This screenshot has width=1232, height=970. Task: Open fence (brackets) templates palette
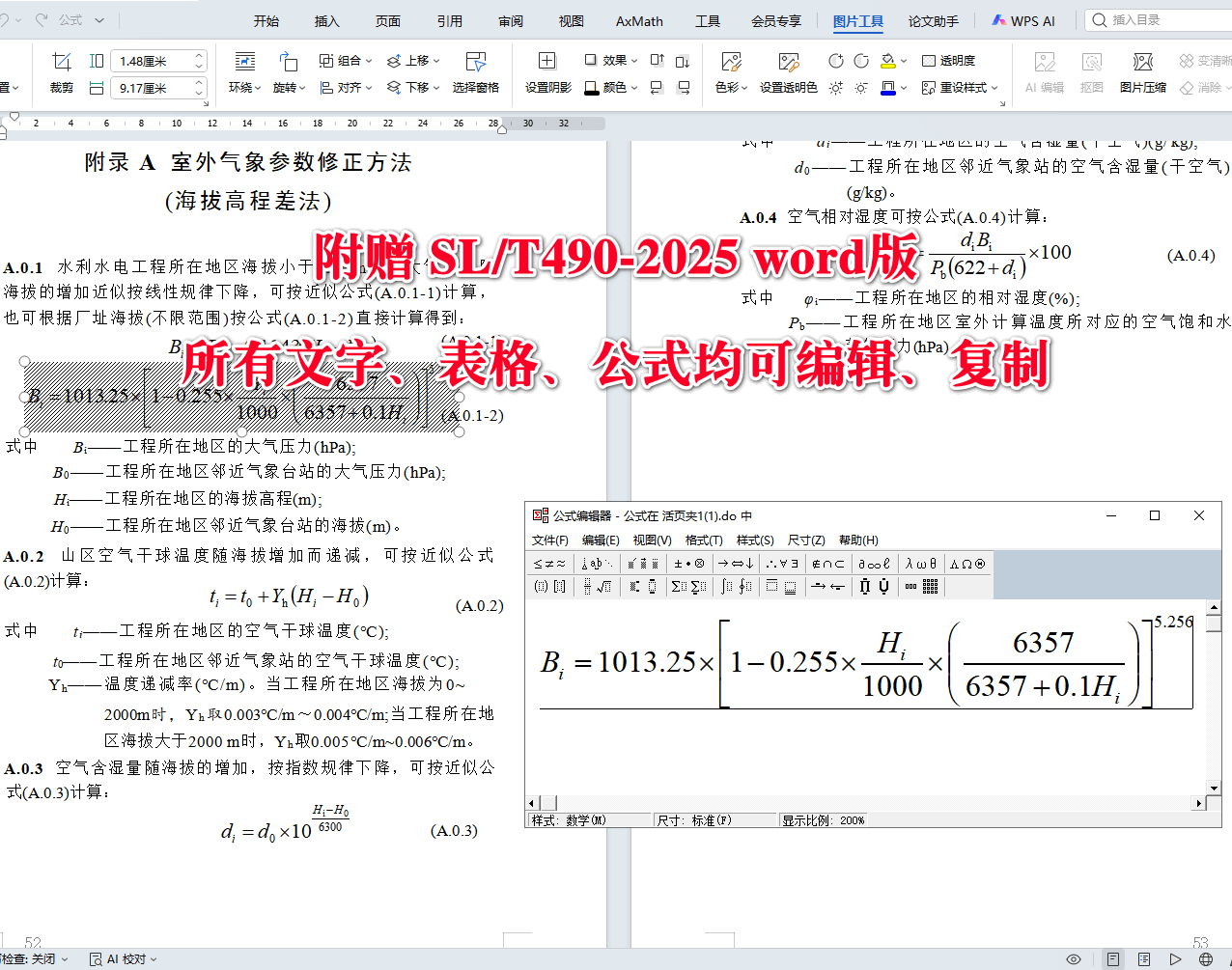pos(549,586)
